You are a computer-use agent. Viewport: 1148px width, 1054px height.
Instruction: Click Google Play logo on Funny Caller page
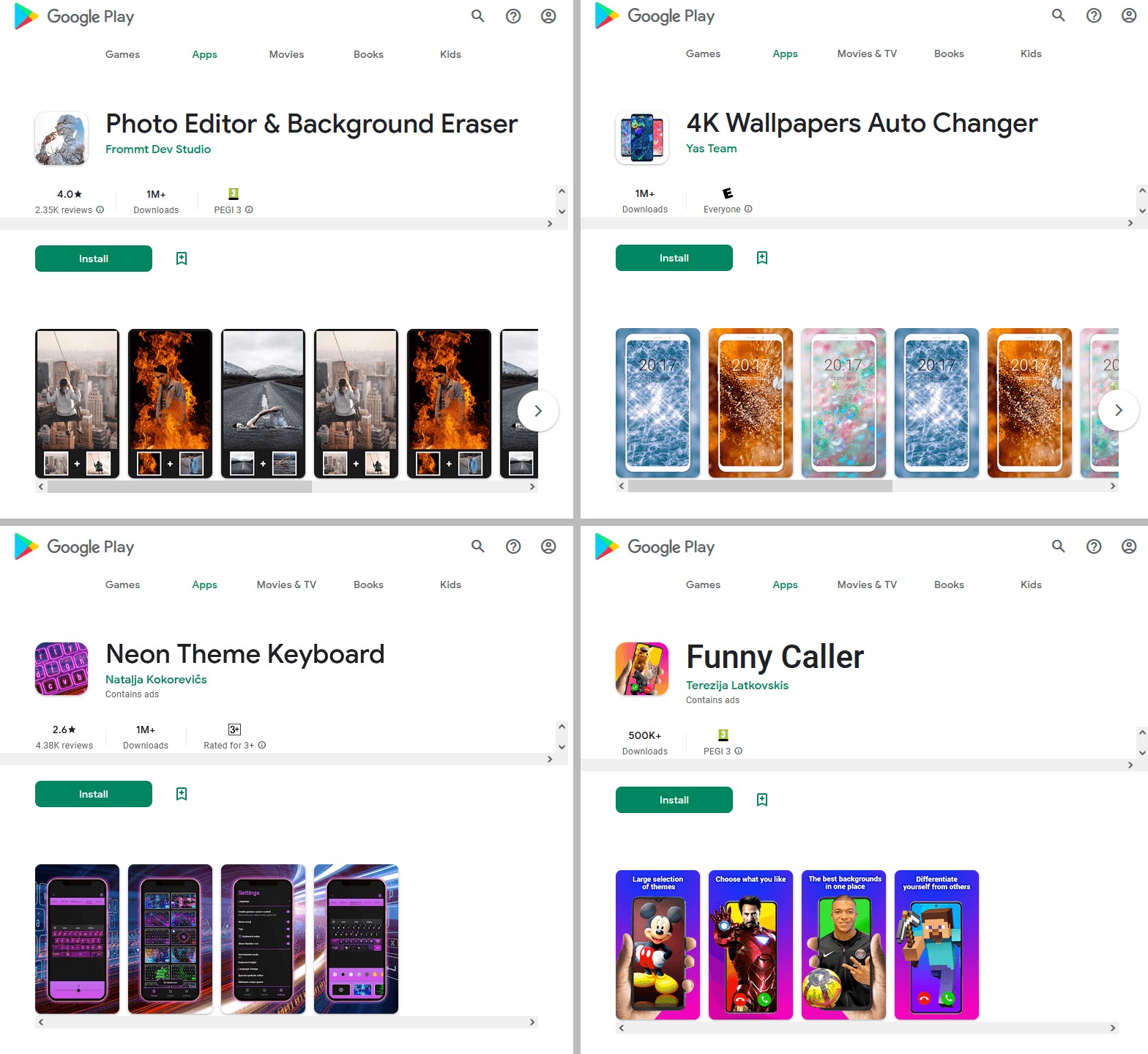(655, 547)
